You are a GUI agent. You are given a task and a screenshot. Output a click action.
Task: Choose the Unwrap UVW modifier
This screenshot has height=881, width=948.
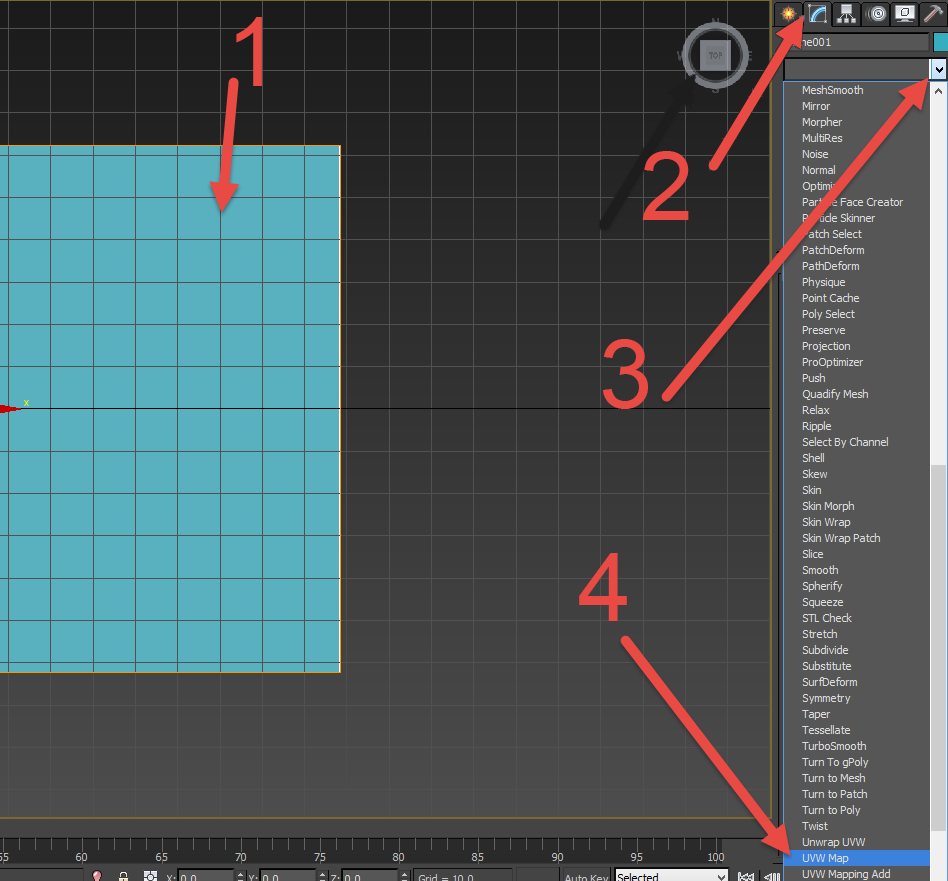[834, 842]
